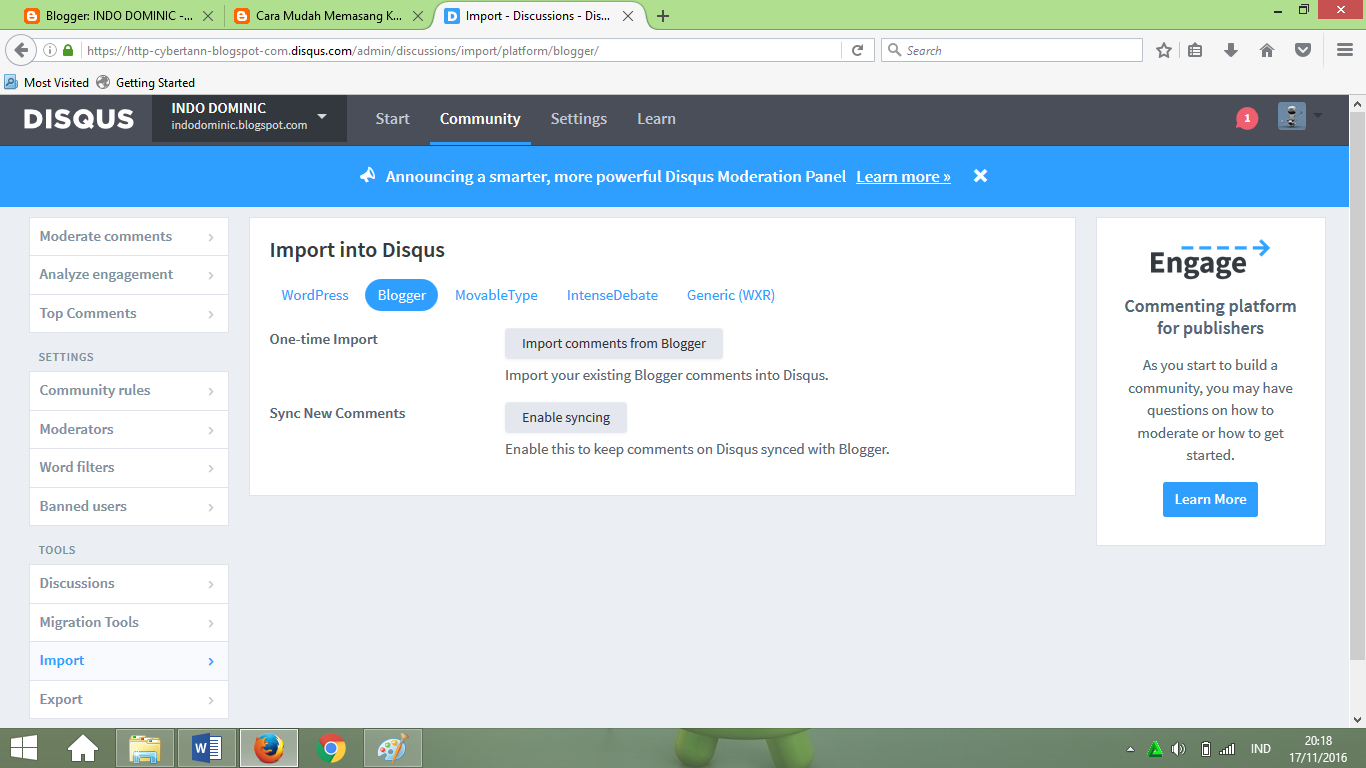Screen dimensions: 1366x768
Task: Go to the Settings nav tab
Action: [x=579, y=119]
